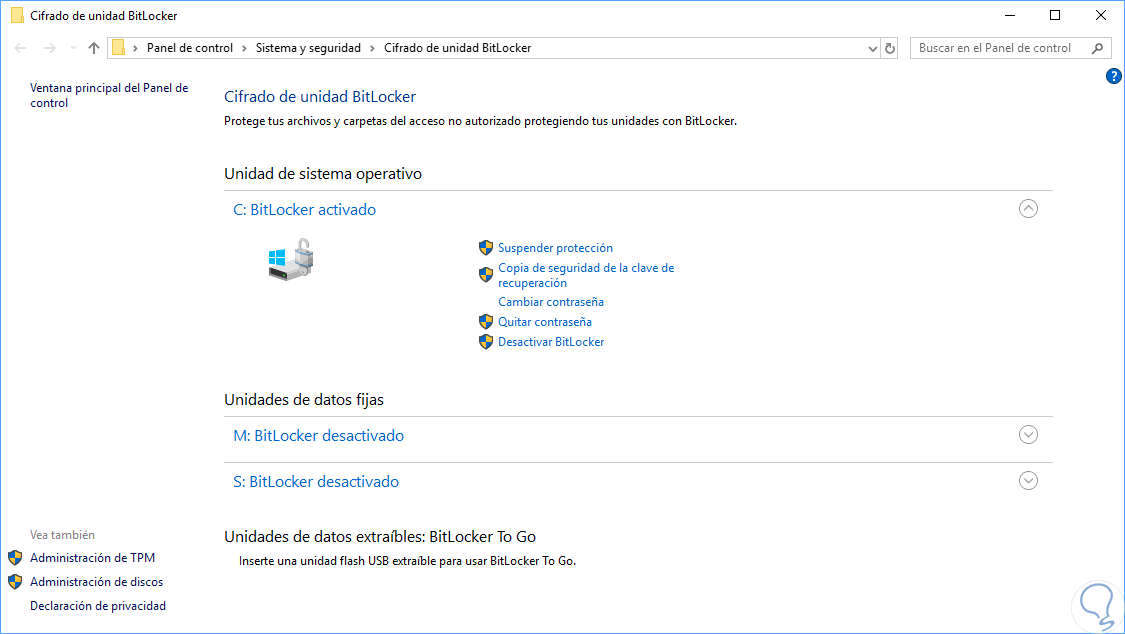1125x634 pixels.
Task: Expand the M: drive section chevron
Action: [1028, 435]
